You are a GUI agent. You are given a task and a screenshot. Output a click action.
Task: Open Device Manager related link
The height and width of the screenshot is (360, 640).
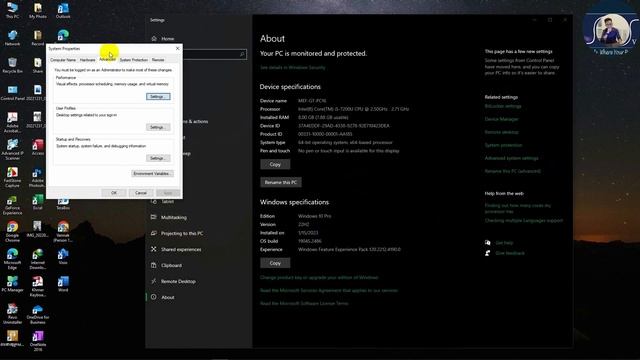(x=501, y=119)
